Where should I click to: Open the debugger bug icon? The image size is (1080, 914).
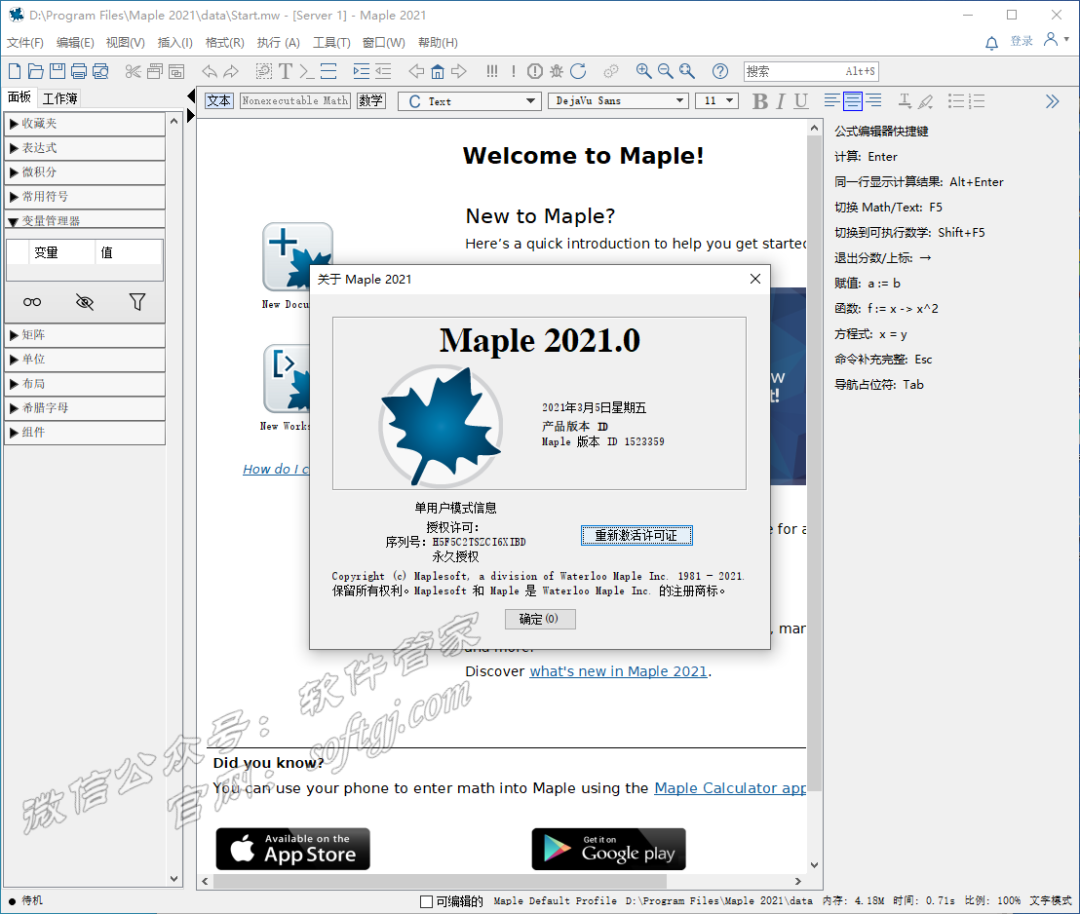pyautogui.click(x=557, y=71)
